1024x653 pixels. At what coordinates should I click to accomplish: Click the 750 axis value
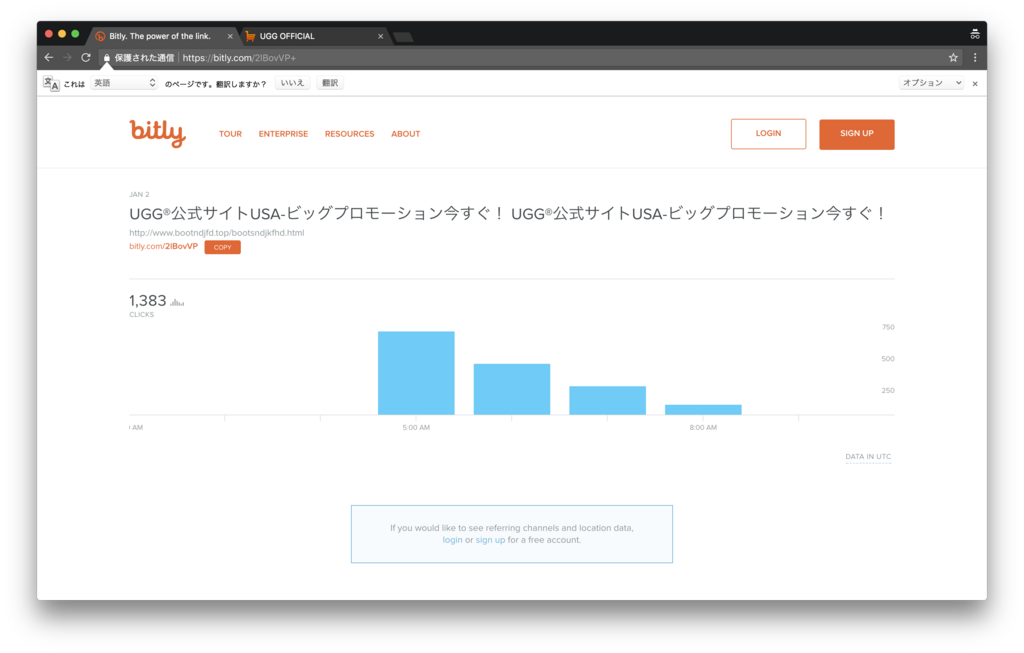click(888, 327)
